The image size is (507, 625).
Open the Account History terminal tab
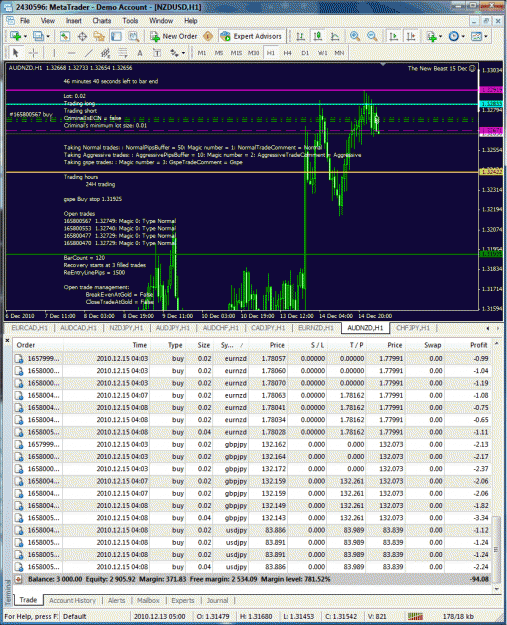coord(73,600)
